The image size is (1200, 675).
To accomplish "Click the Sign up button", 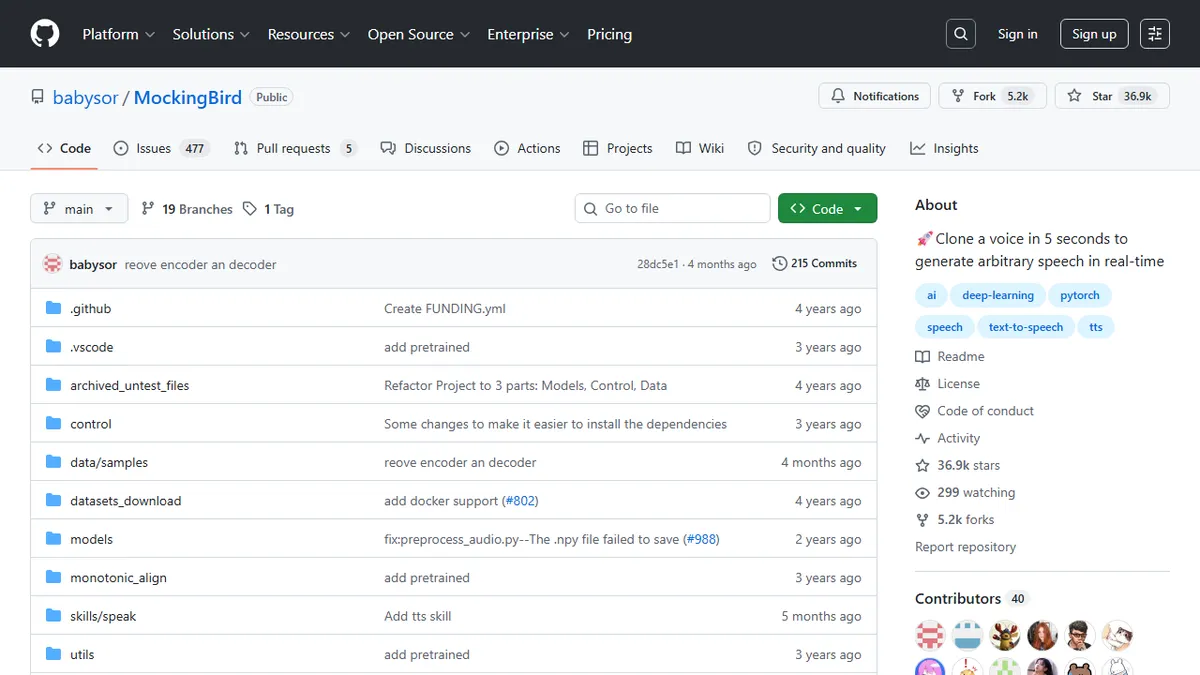I will [1094, 34].
